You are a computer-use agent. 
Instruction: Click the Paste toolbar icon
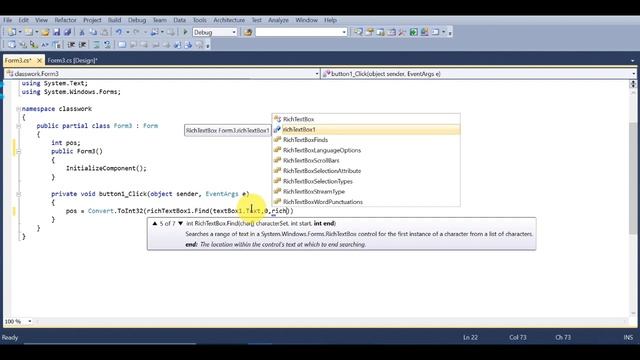[x=104, y=32]
